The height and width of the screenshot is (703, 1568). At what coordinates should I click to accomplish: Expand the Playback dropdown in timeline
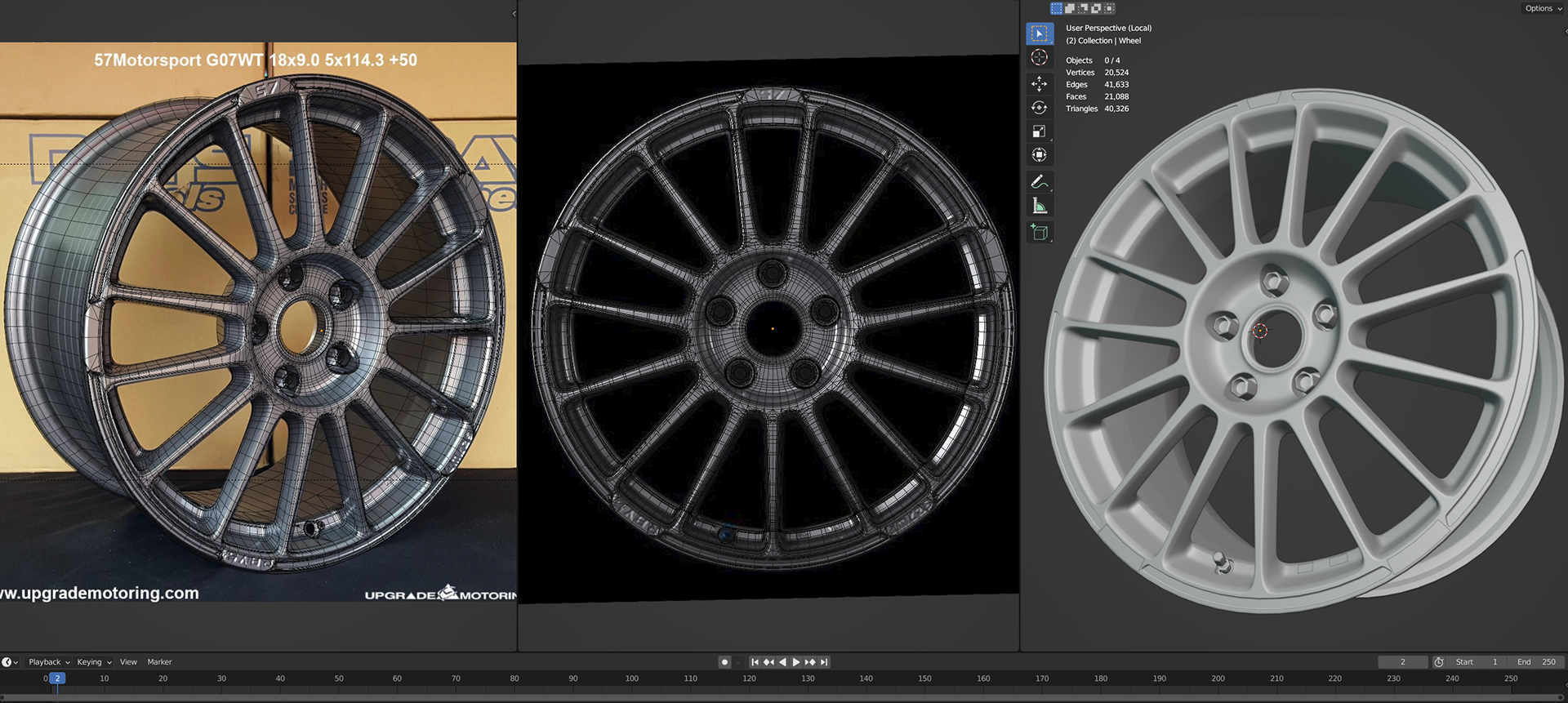click(x=49, y=662)
